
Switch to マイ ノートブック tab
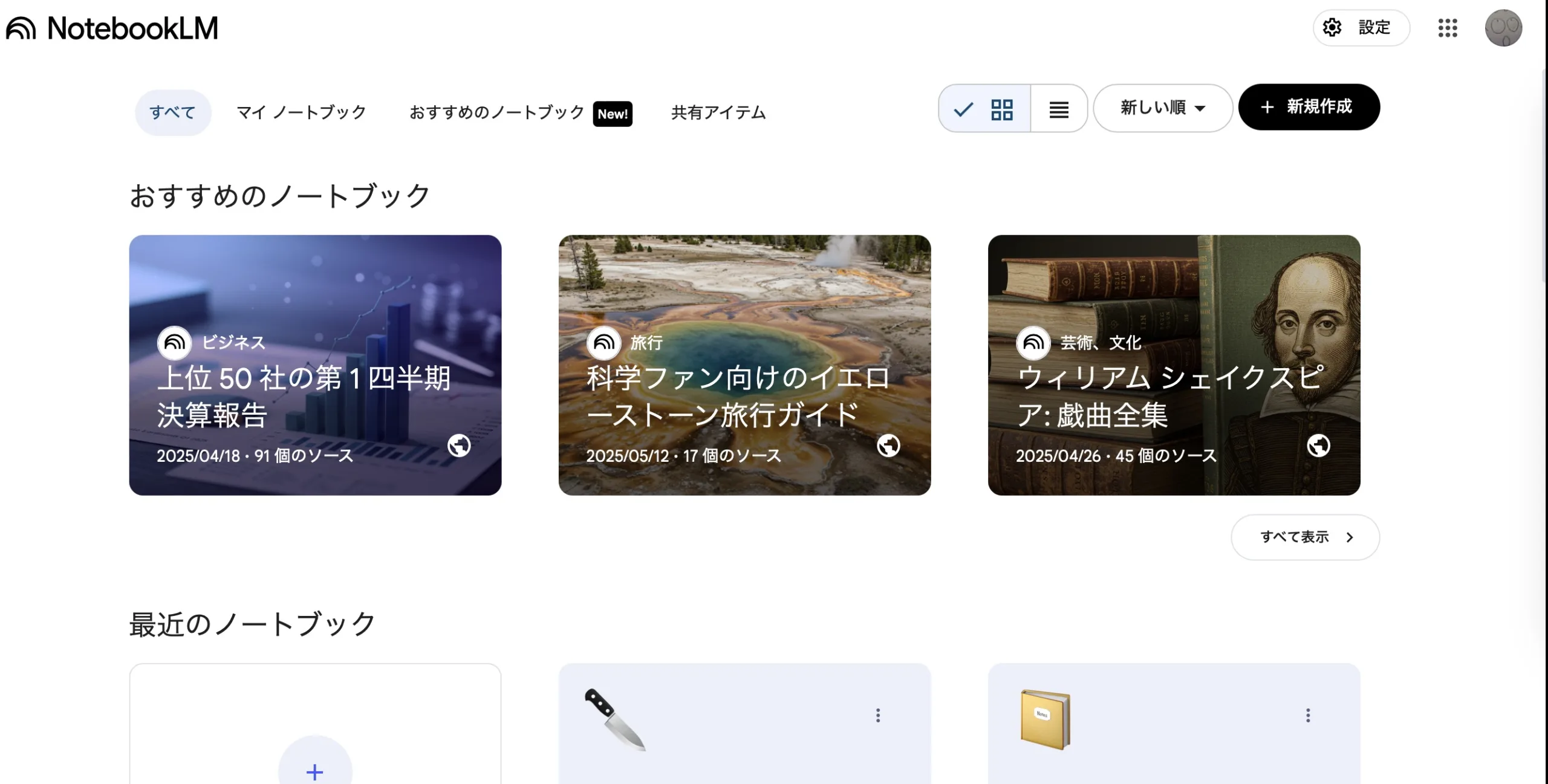(301, 112)
